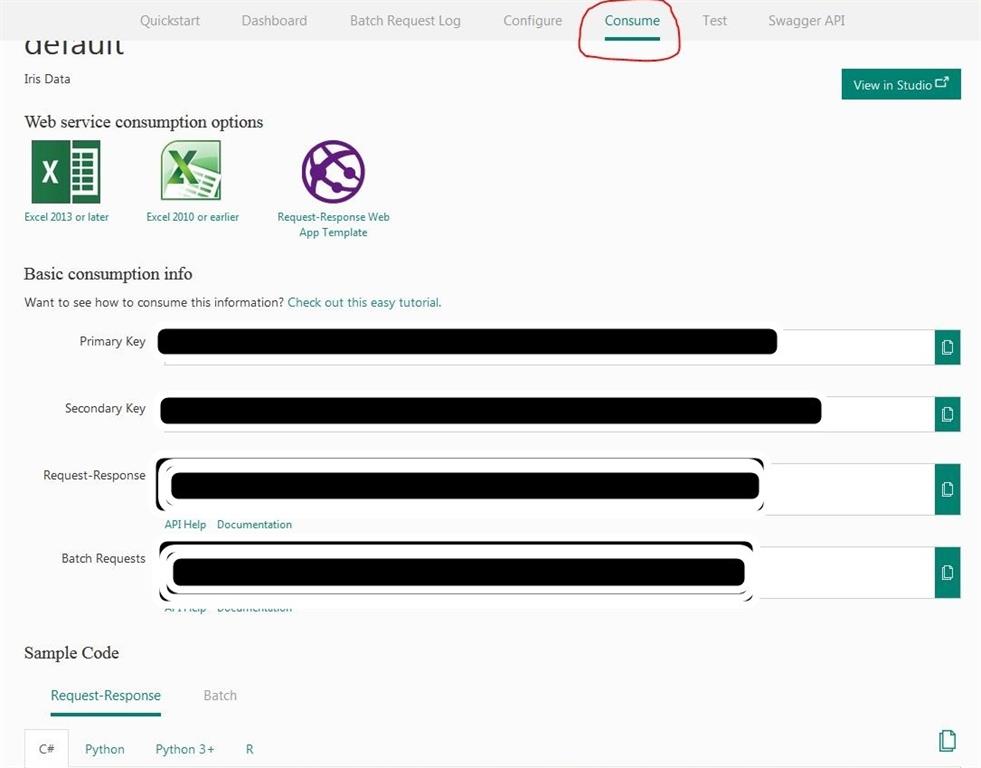981x768 pixels.
Task: Open the Excel 2010 or earlier icon
Action: click(x=191, y=170)
